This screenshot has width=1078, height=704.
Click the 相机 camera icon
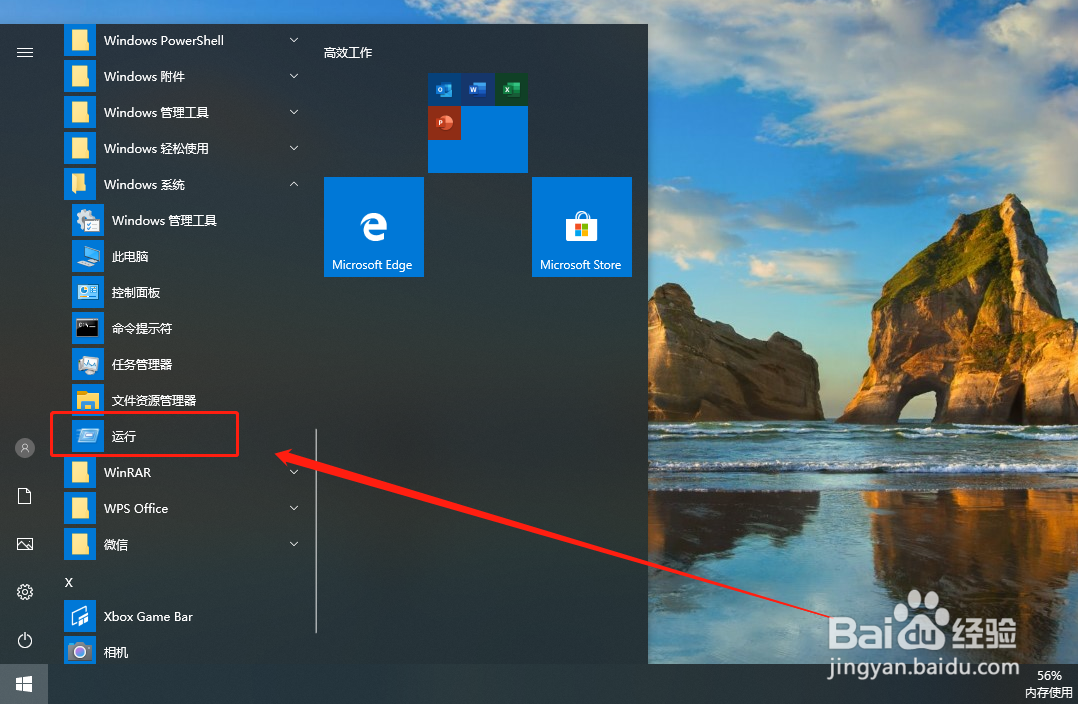click(x=80, y=650)
